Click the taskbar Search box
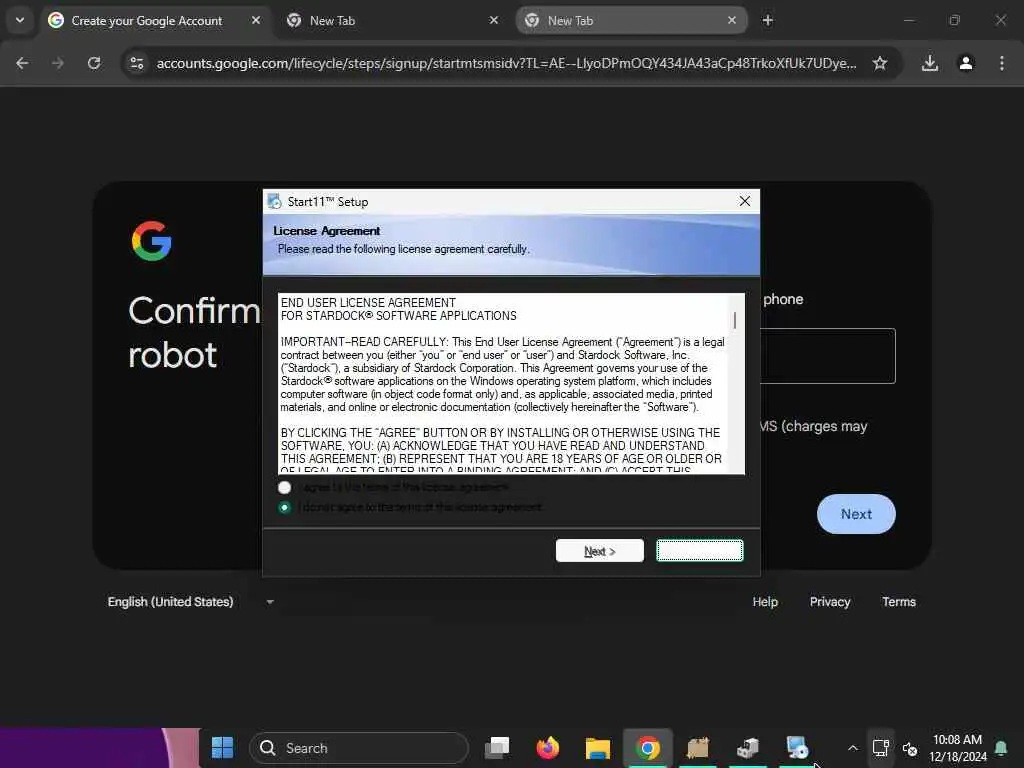This screenshot has height=768, width=1024. tap(359, 748)
